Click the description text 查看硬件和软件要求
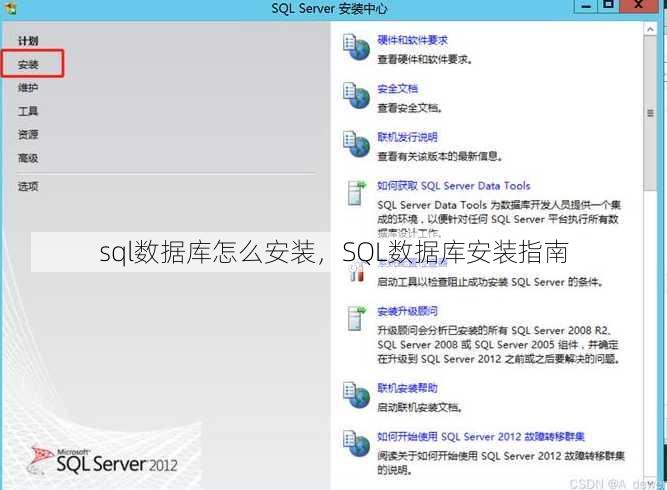Screen dimensions: 667x490 (425, 59)
